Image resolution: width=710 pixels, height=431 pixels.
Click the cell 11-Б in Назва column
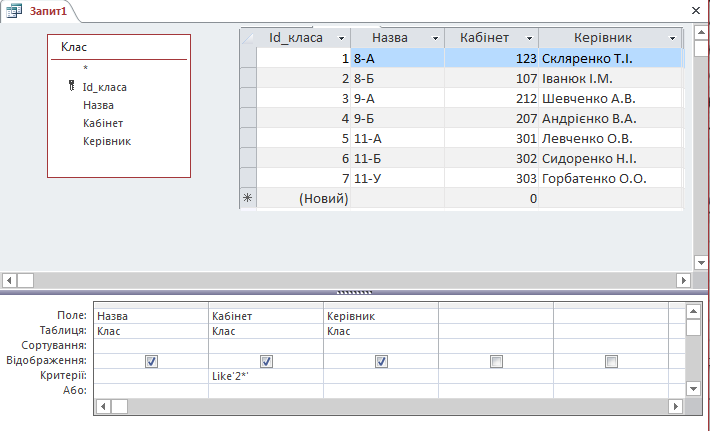397,158
